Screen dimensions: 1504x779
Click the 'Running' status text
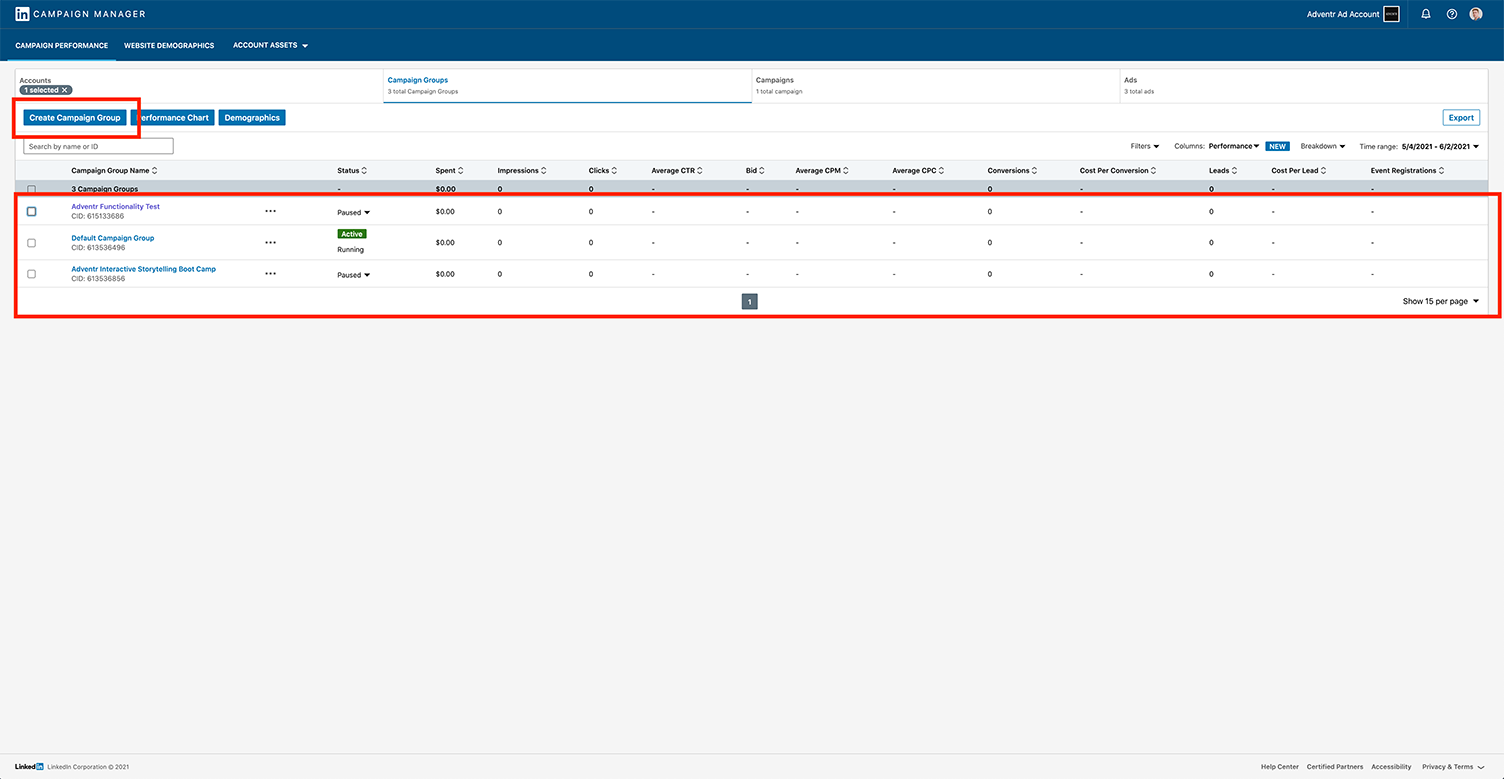point(351,250)
